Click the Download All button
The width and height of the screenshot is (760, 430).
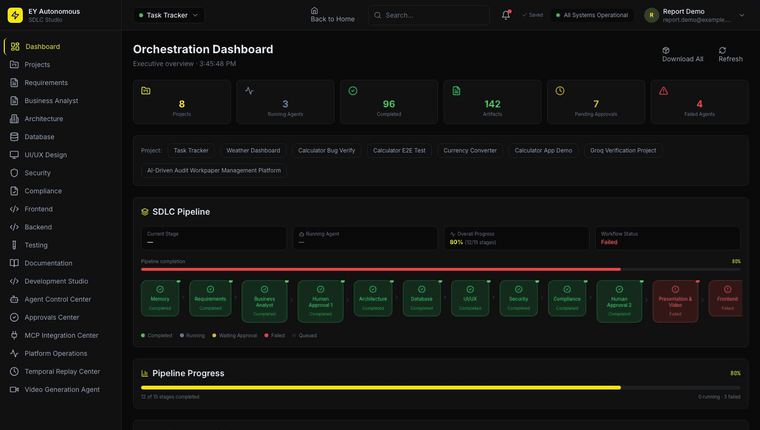(x=682, y=54)
